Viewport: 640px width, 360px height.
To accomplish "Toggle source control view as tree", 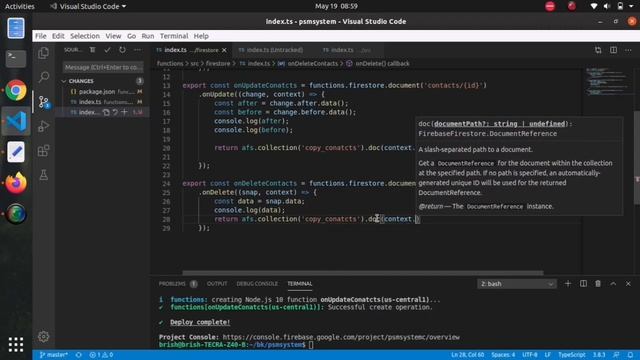I will tap(93, 50).
